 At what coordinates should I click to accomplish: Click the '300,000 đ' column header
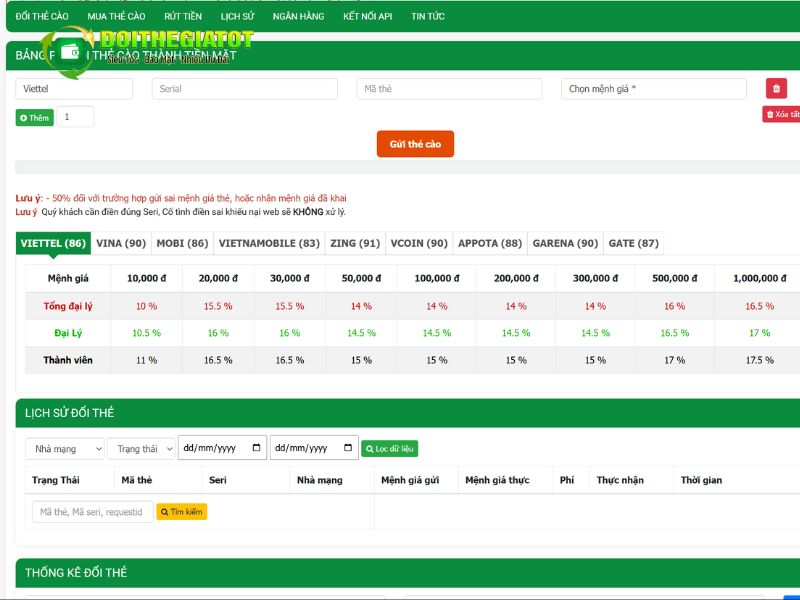point(595,278)
